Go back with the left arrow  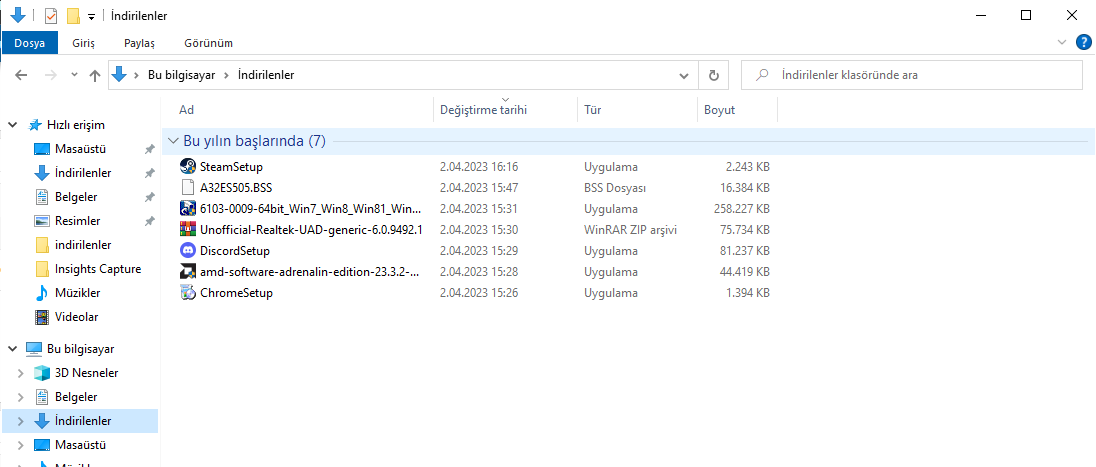21,76
